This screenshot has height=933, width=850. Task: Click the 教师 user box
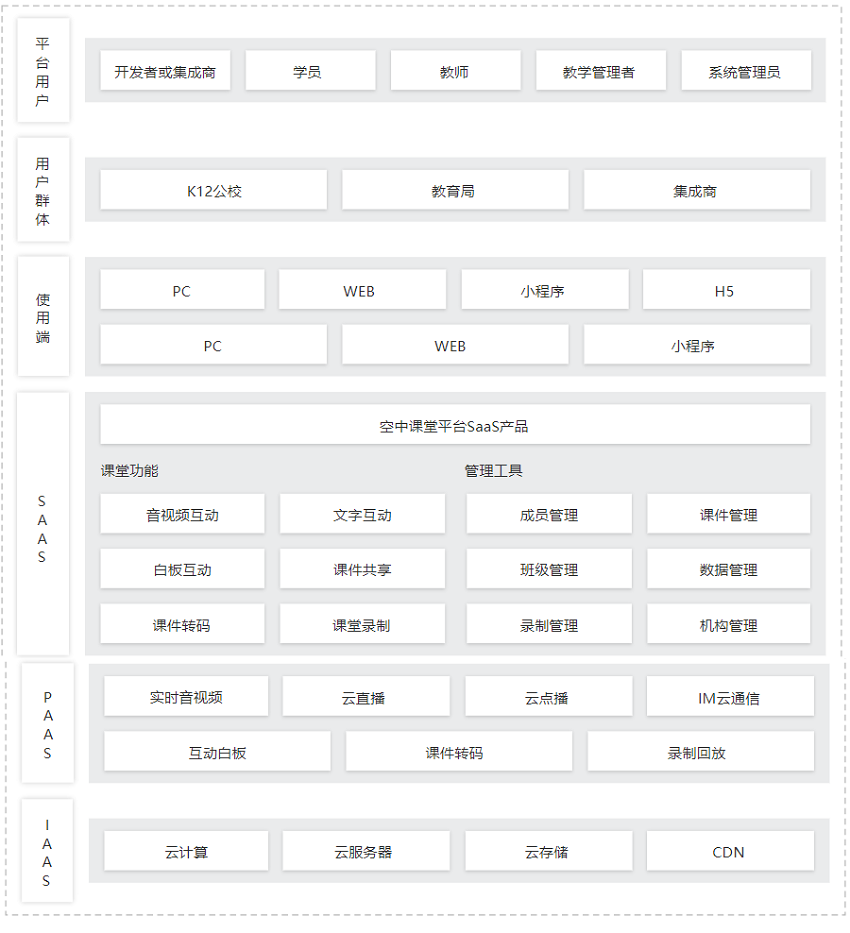coord(455,71)
